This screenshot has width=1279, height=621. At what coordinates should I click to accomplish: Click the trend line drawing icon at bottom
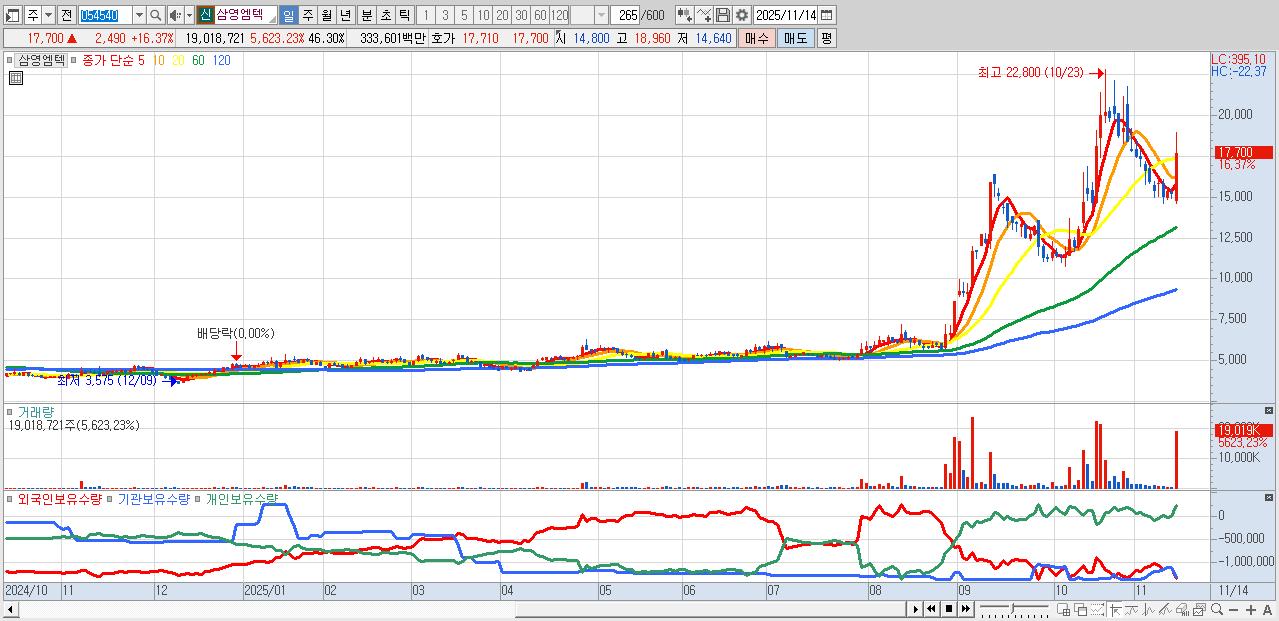1132,609
